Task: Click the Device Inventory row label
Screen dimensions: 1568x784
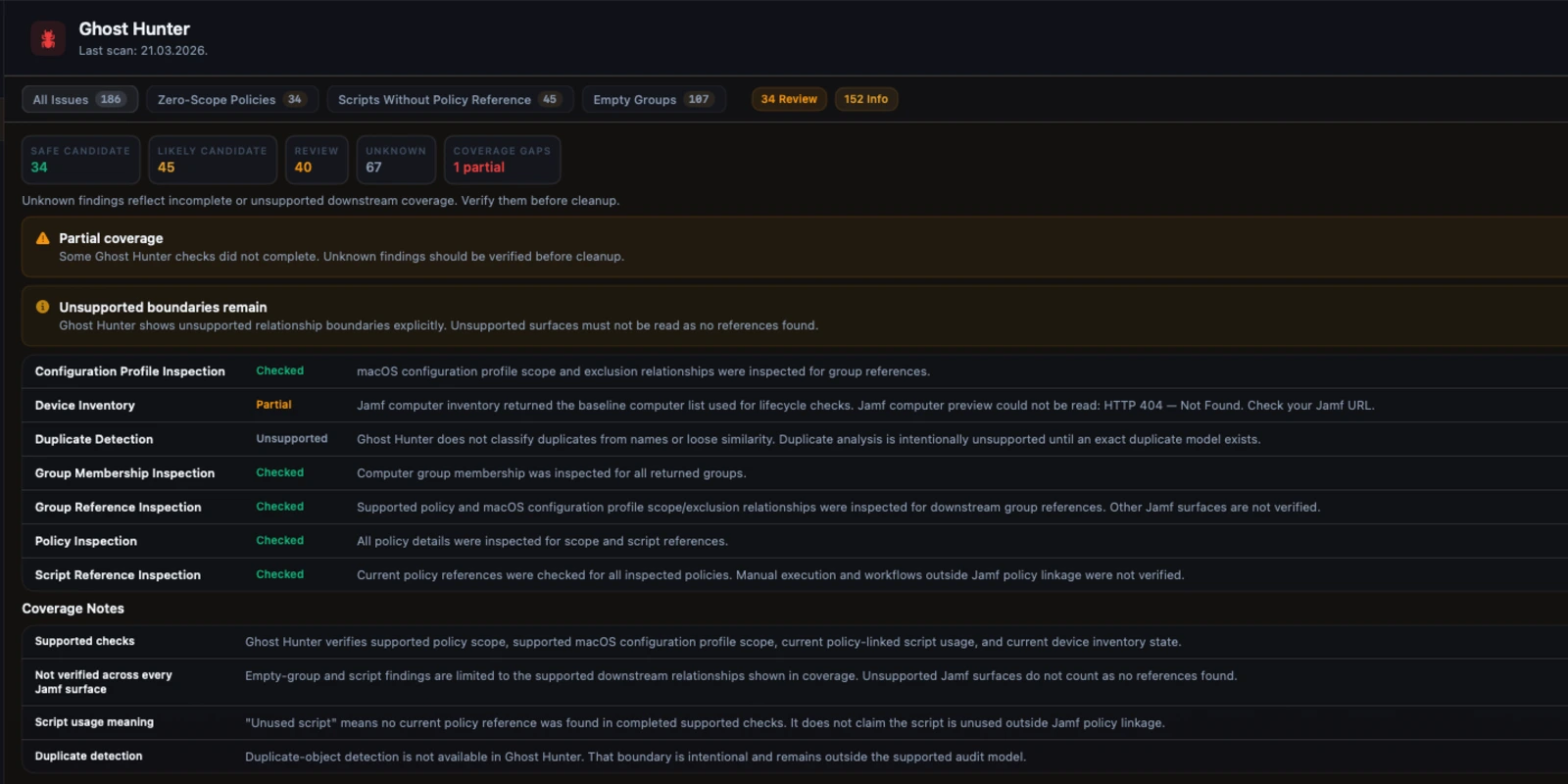Action: [x=85, y=406]
